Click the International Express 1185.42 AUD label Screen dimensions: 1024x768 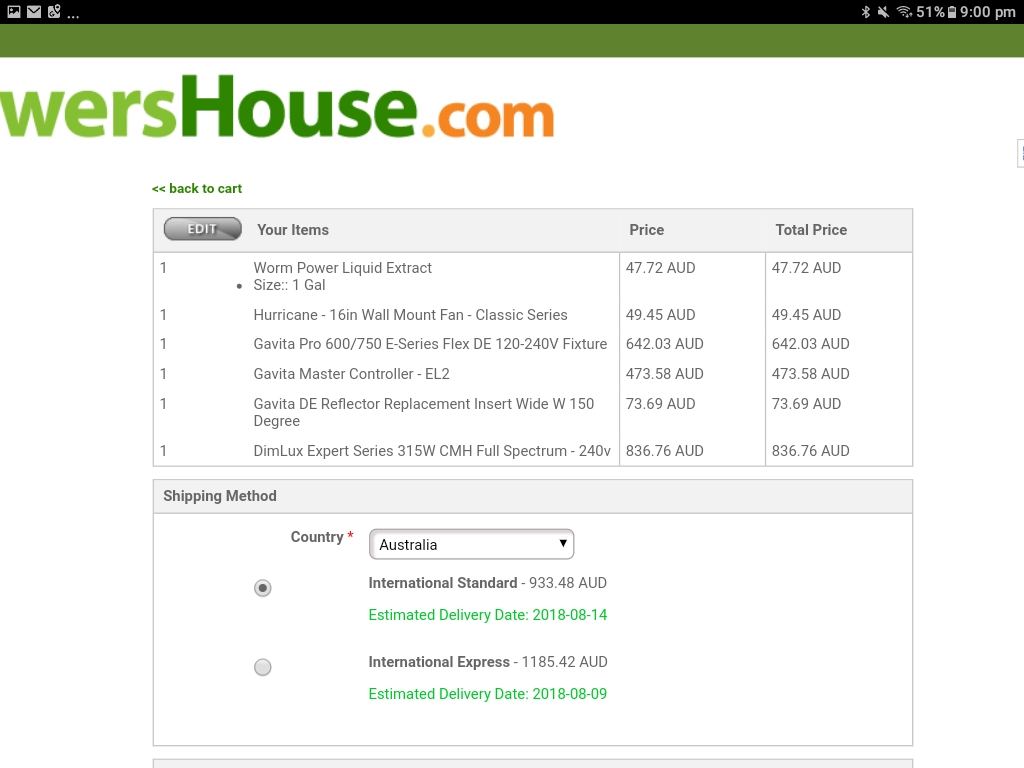point(488,662)
